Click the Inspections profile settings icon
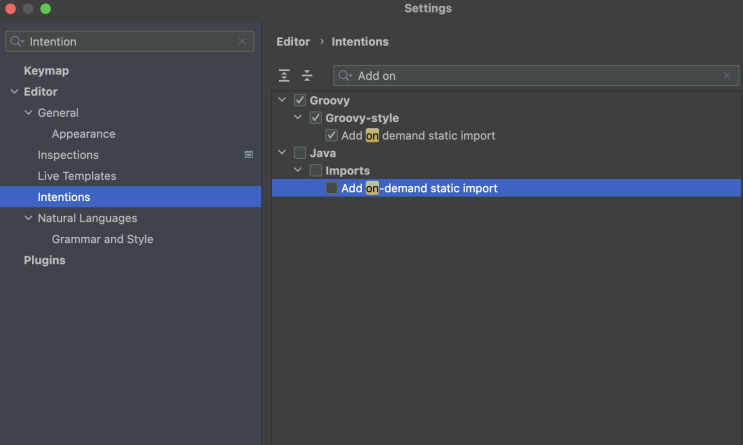This screenshot has height=445, width=743. pos(249,155)
